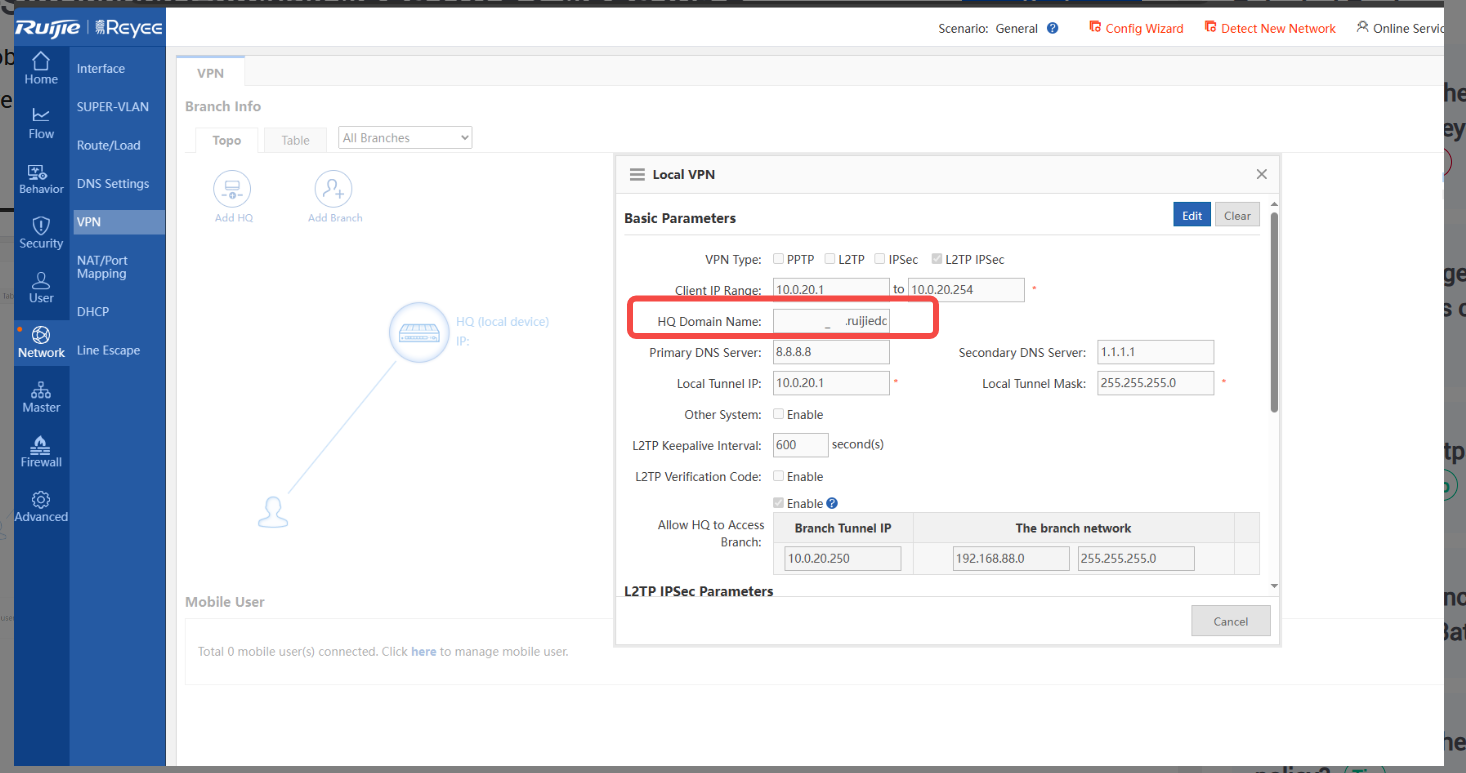Click the Primary DNS Server input field

click(x=830, y=352)
